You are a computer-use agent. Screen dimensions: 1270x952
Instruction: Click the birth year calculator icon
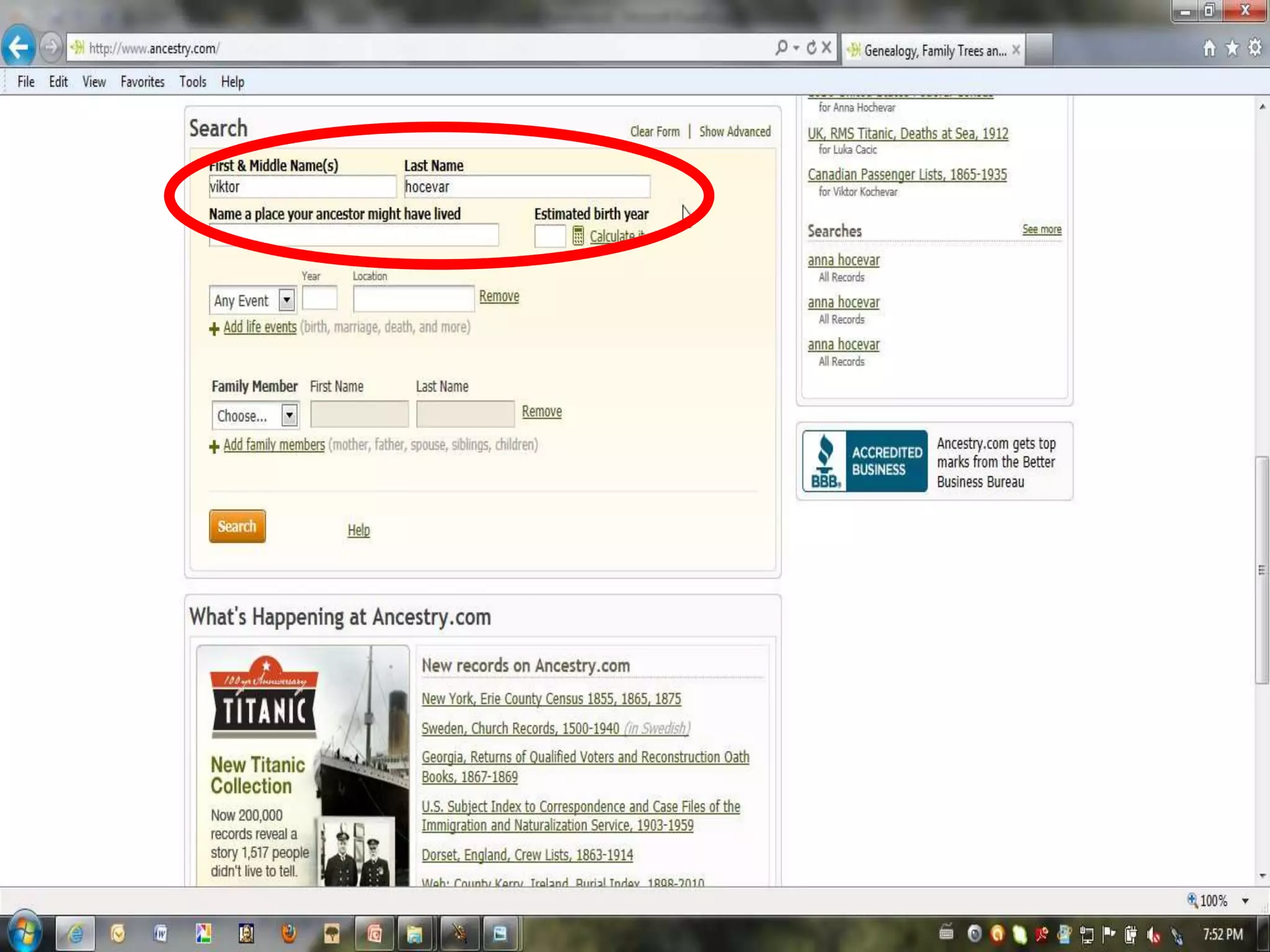click(x=578, y=236)
